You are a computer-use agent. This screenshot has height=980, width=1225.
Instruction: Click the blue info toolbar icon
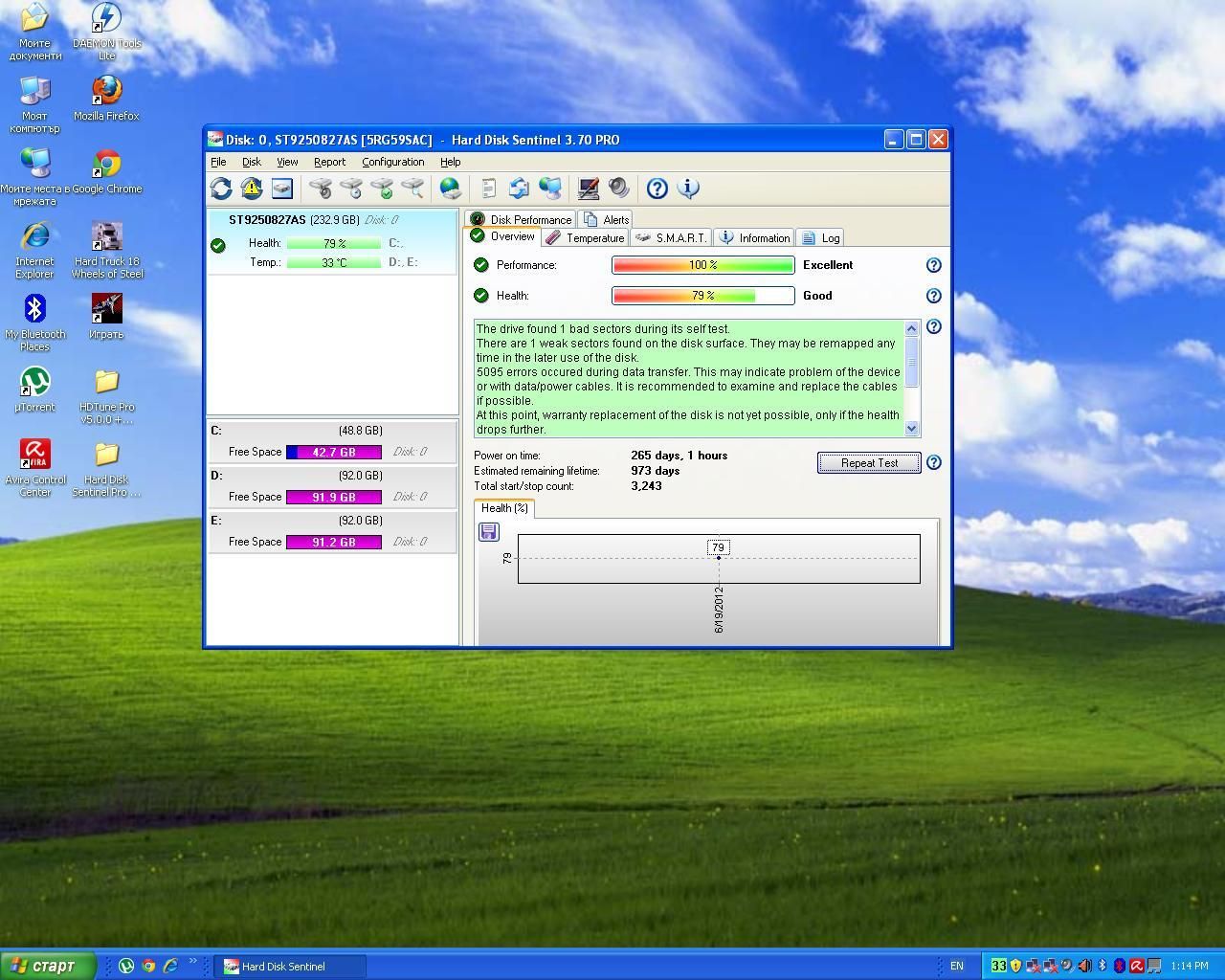click(688, 189)
